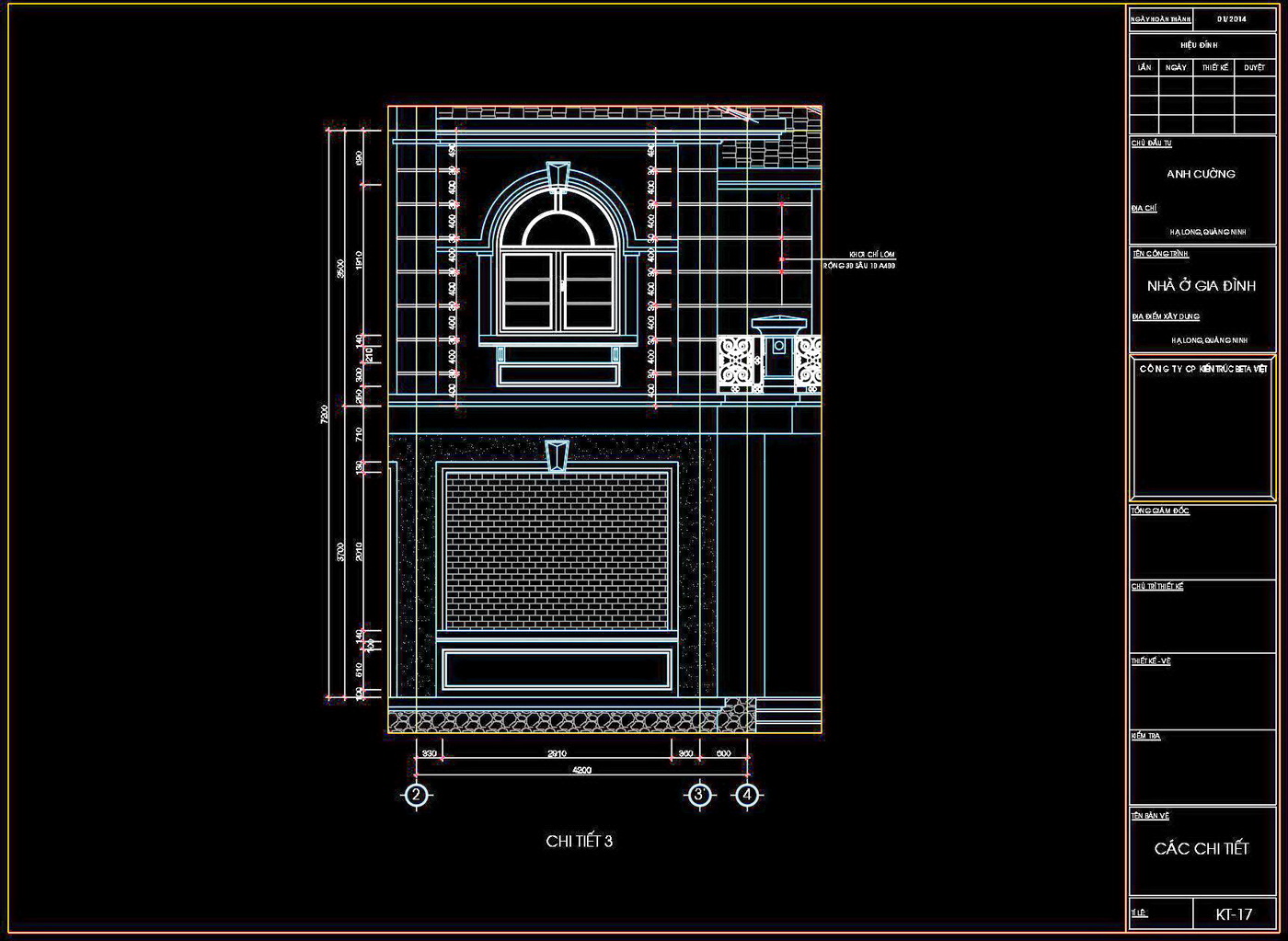Select the CÁC CHI TIẾT title text
The height and width of the screenshot is (941, 1288).
[1202, 849]
